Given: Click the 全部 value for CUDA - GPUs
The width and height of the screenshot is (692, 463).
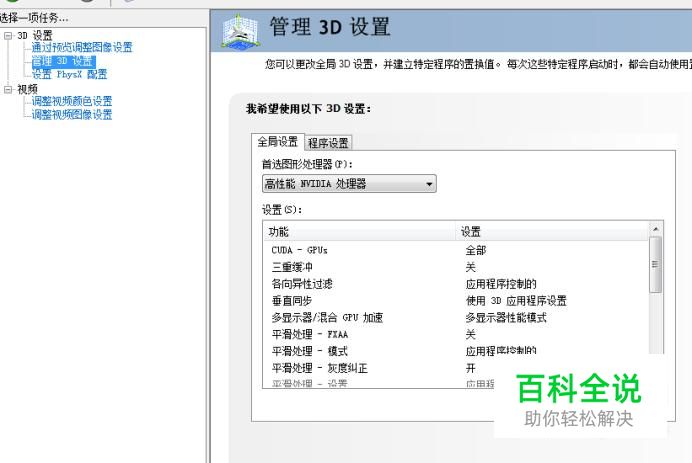Looking at the screenshot, I should 476,250.
